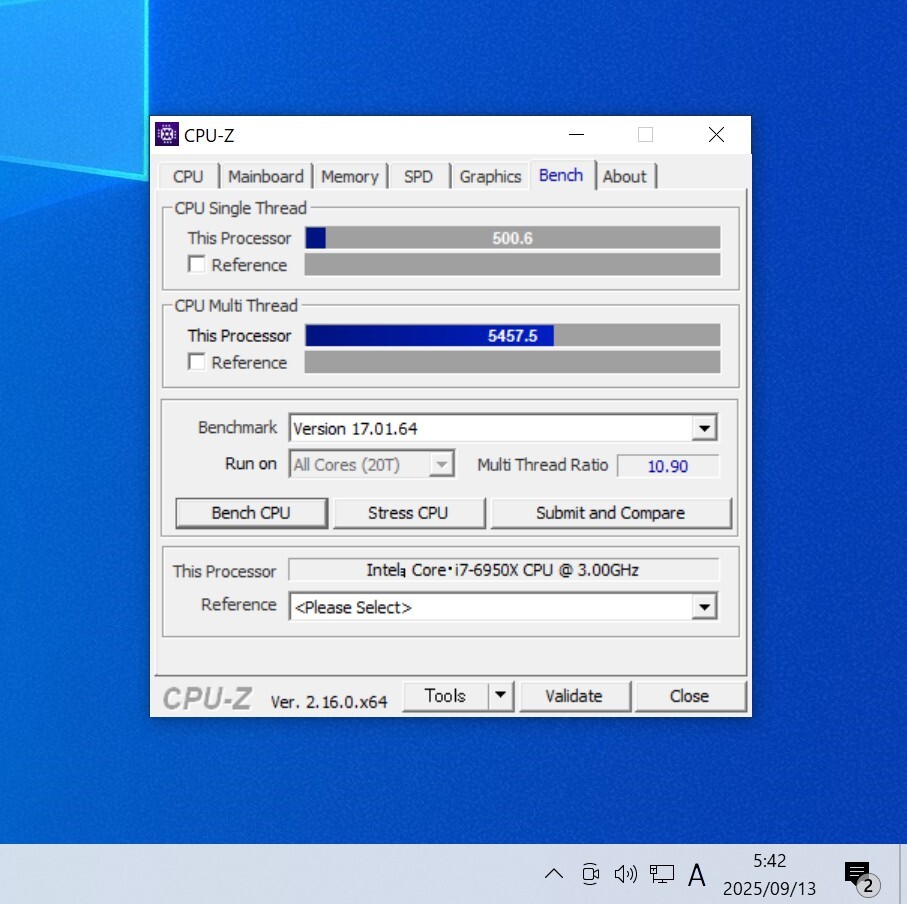Enable the Multi Thread Reference checkbox
The width and height of the screenshot is (907, 904).
pyautogui.click(x=197, y=362)
